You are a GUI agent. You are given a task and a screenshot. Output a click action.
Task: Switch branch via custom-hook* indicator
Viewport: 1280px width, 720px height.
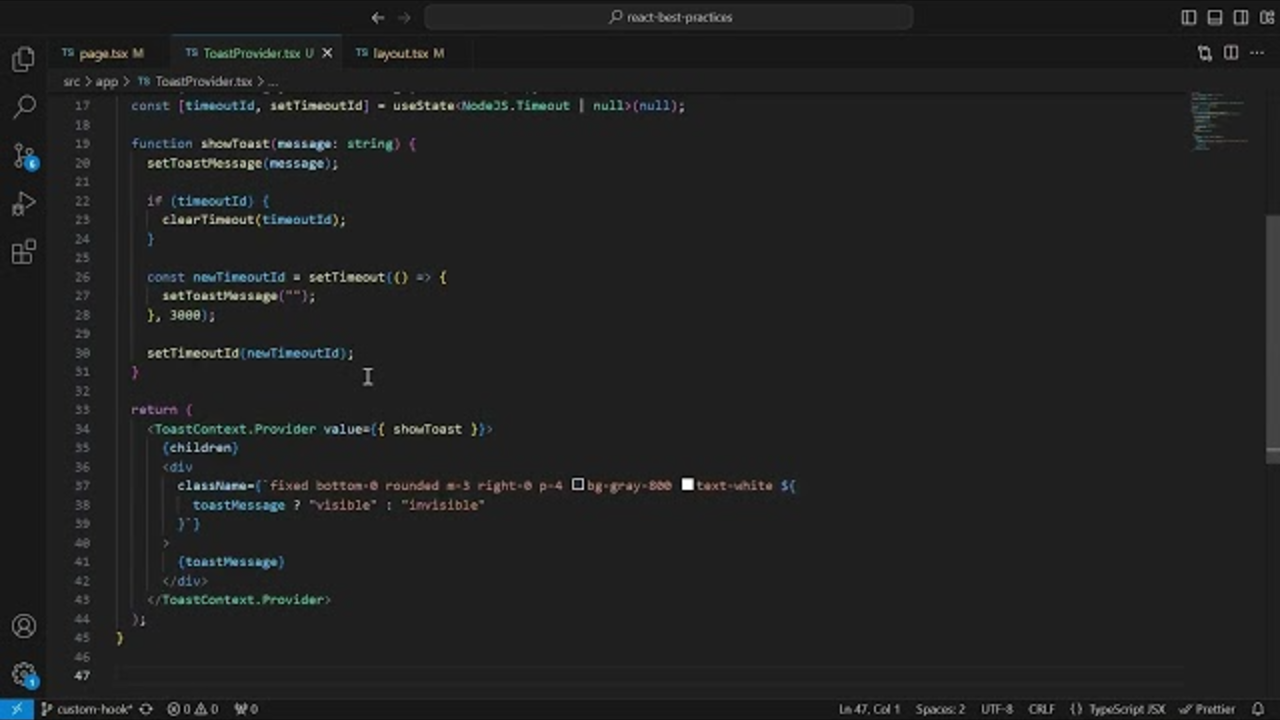(x=85, y=709)
